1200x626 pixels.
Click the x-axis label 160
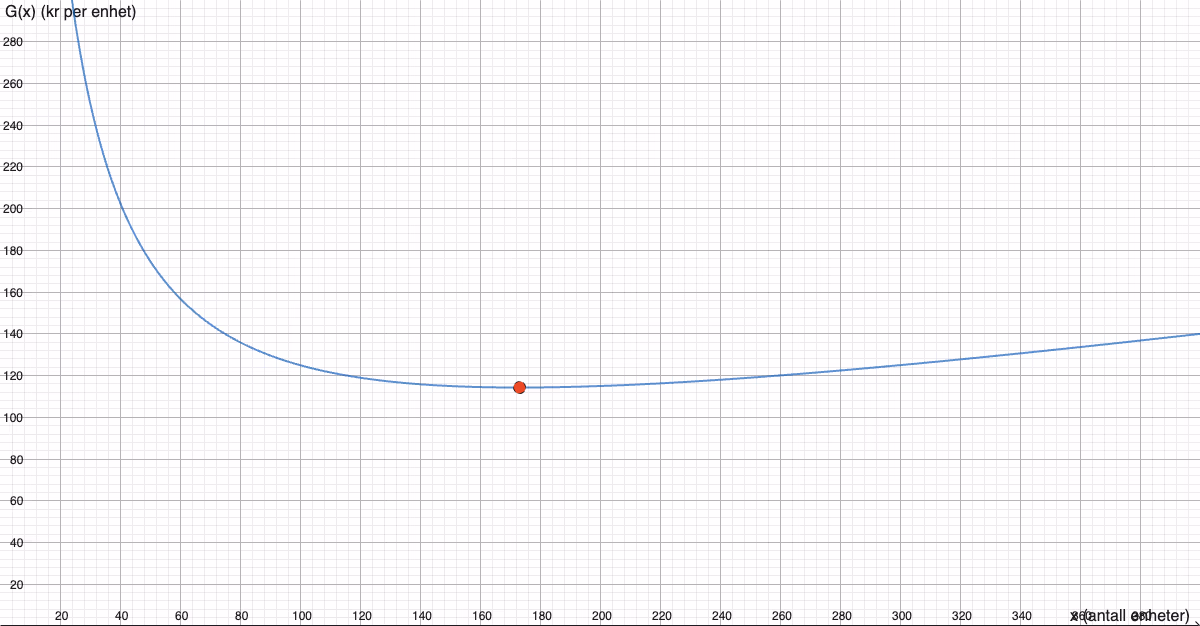click(x=481, y=615)
